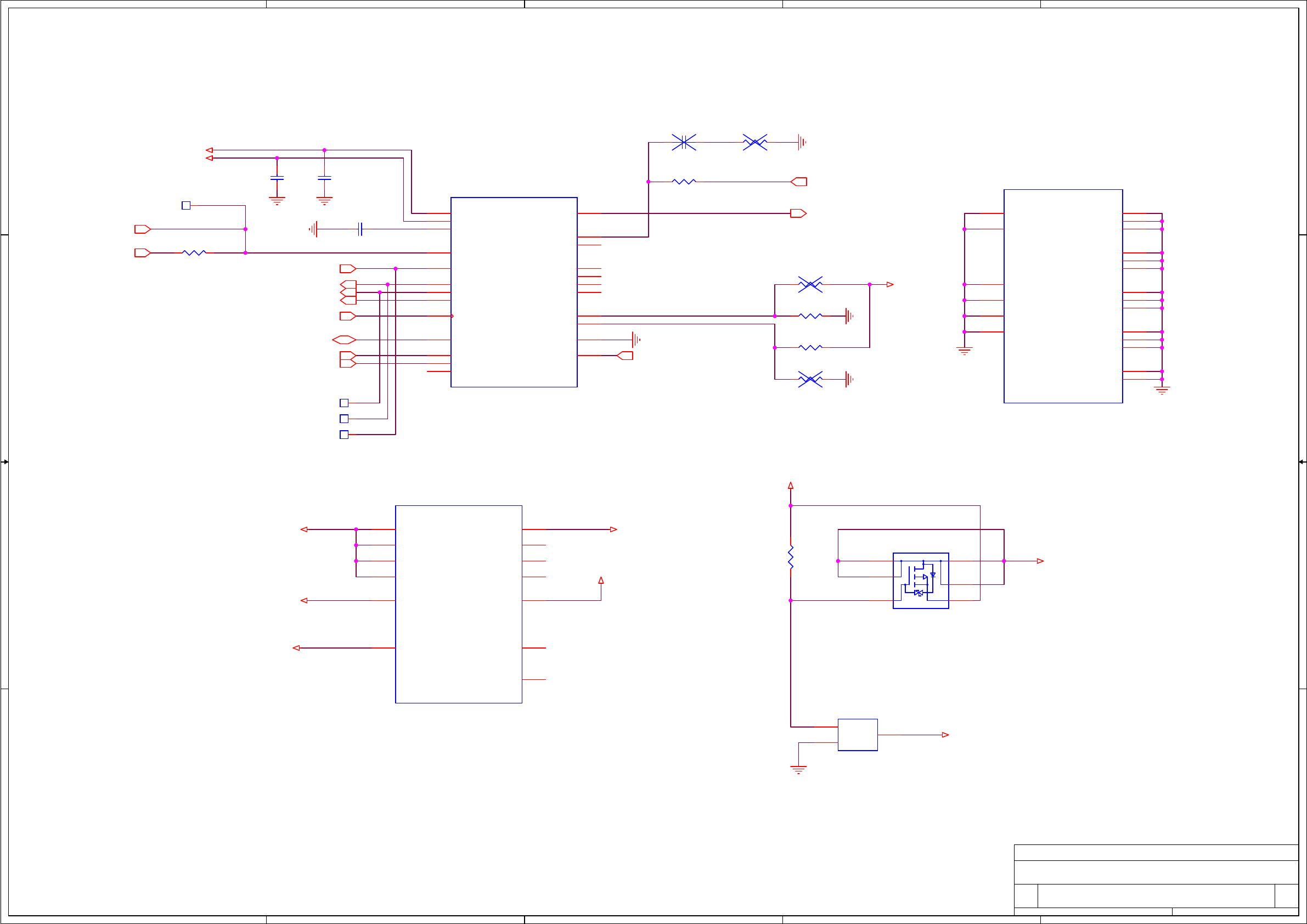Image resolution: width=1307 pixels, height=924 pixels.
Task: Select the output arrow right of the MOSFET
Action: [1040, 561]
